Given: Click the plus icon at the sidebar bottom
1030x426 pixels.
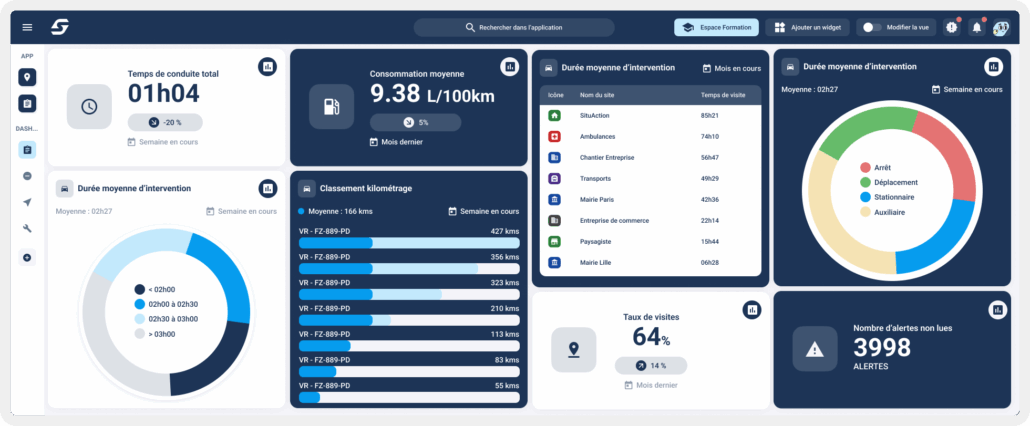Looking at the screenshot, I should (x=27, y=258).
